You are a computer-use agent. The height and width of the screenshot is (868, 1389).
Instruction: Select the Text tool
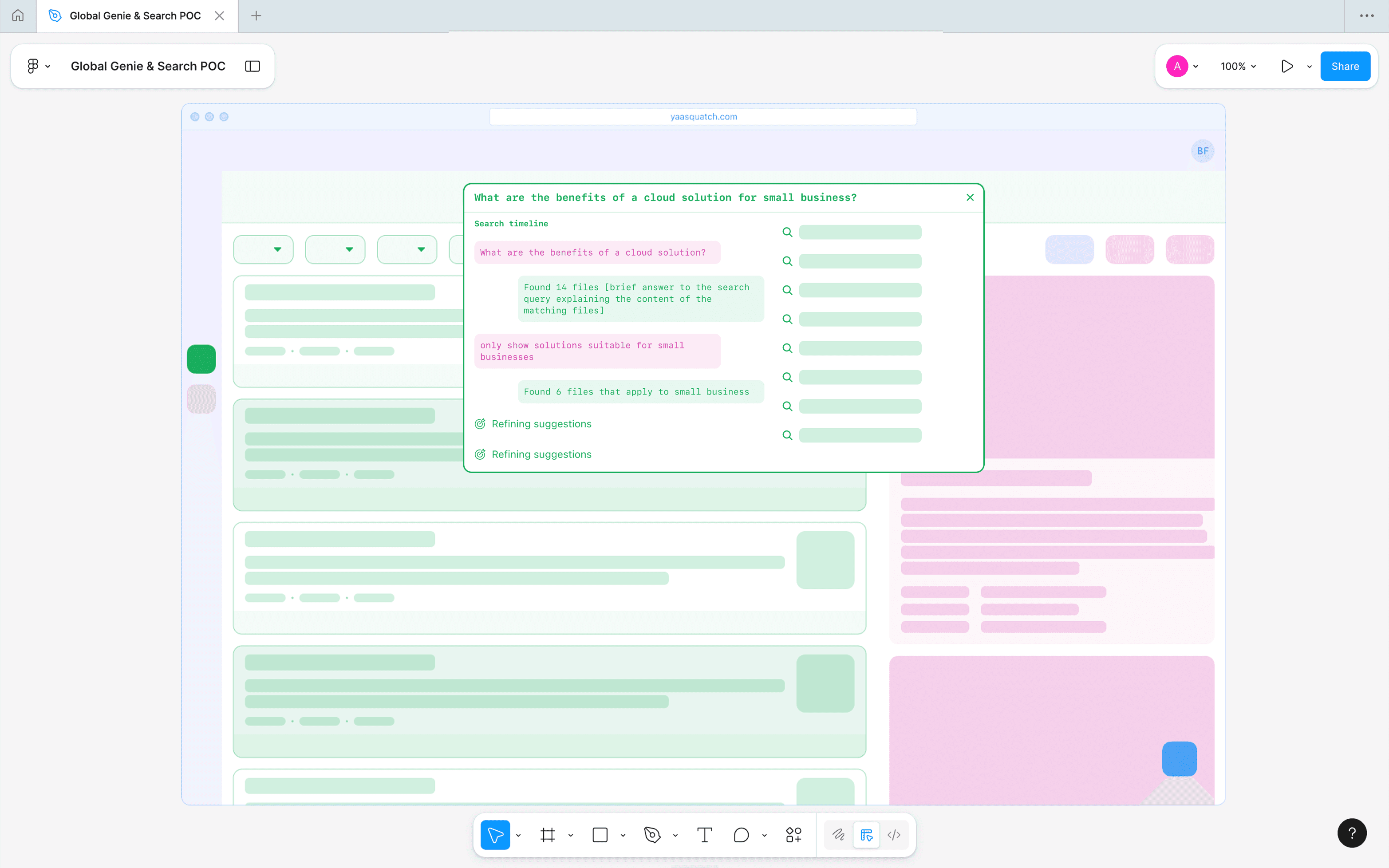704,835
